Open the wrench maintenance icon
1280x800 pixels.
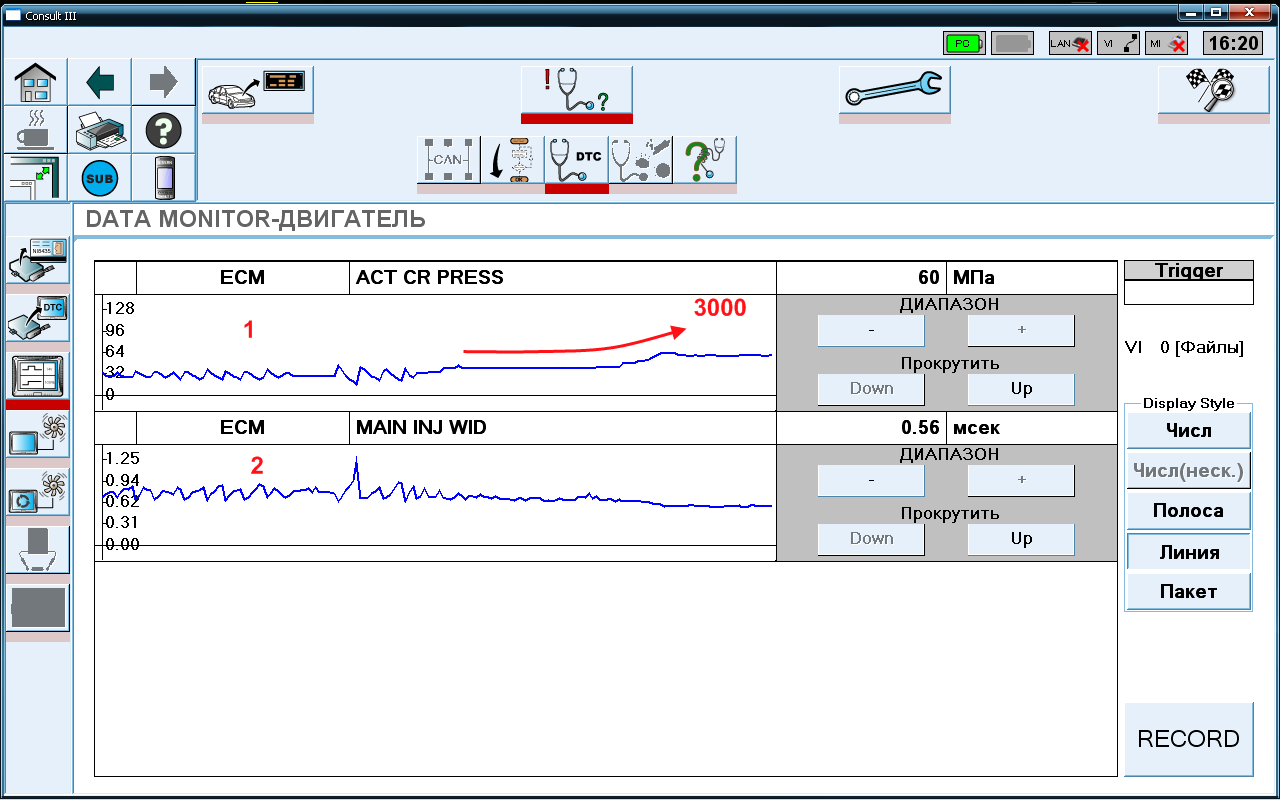(x=894, y=91)
